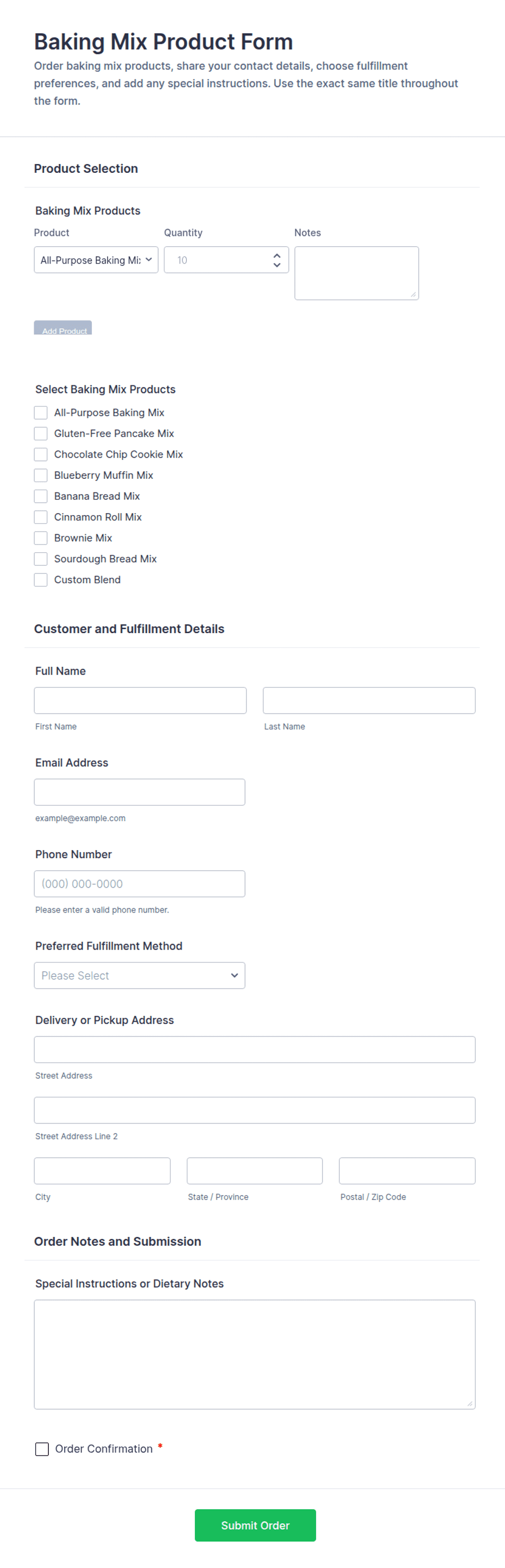Click the Add Product button
This screenshot has width=505, height=1568.
[62, 328]
